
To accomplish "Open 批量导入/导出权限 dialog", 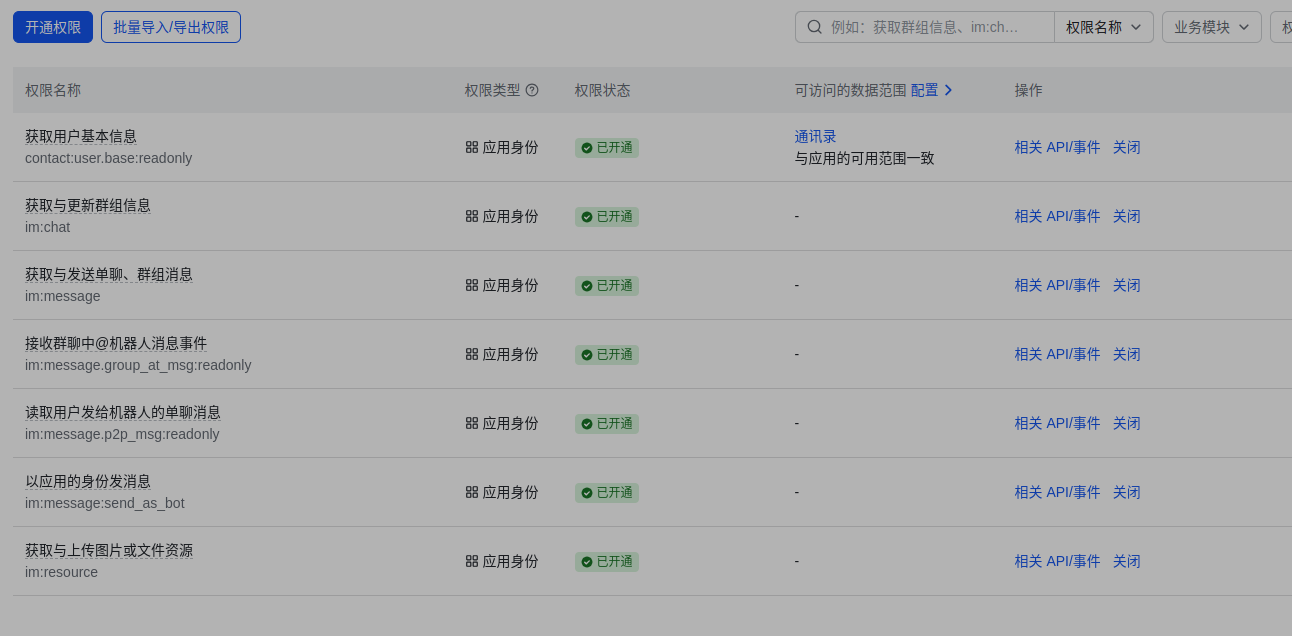I will pos(171,27).
